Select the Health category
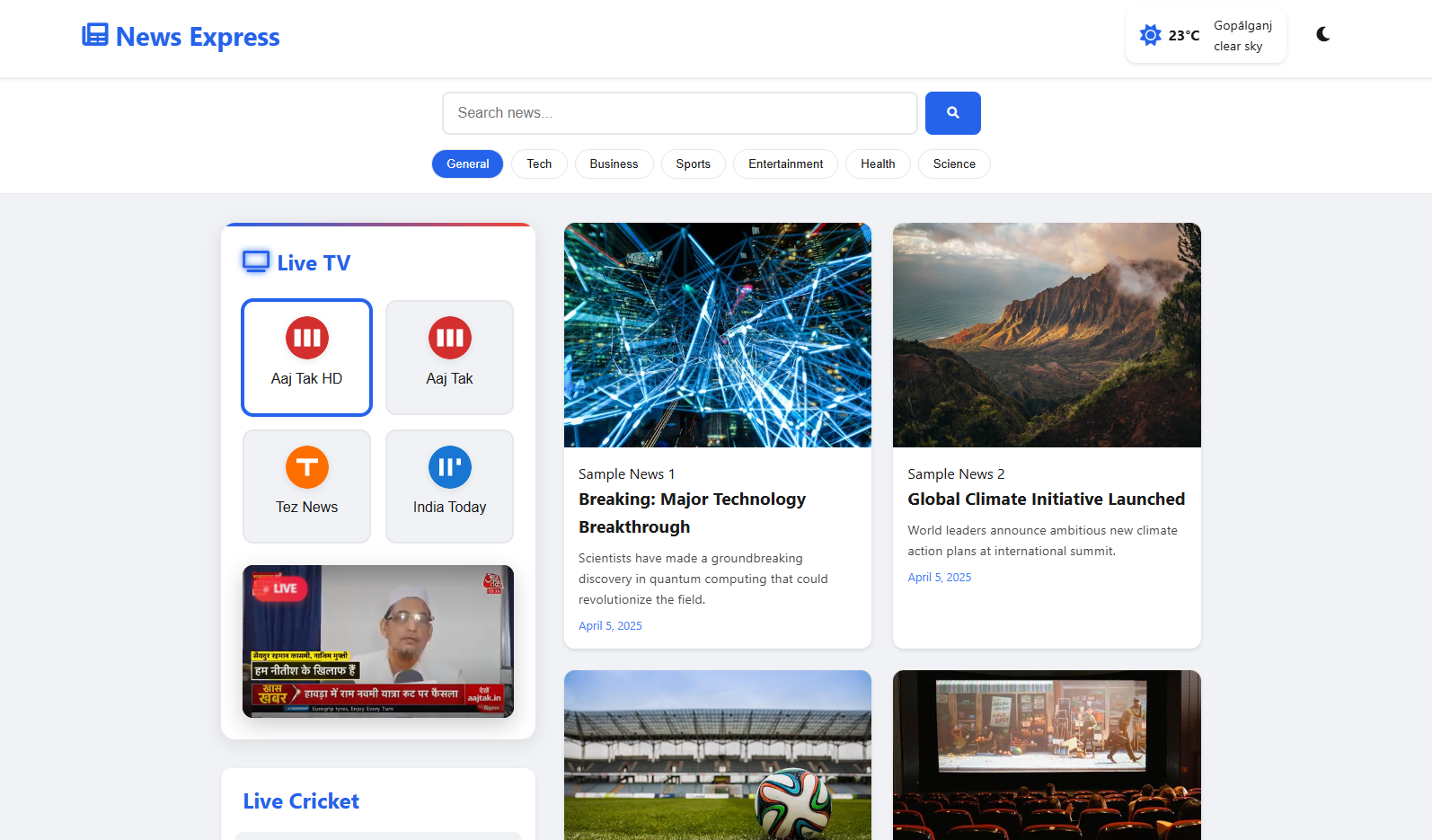Screen dimensions: 1432x840 878,164
